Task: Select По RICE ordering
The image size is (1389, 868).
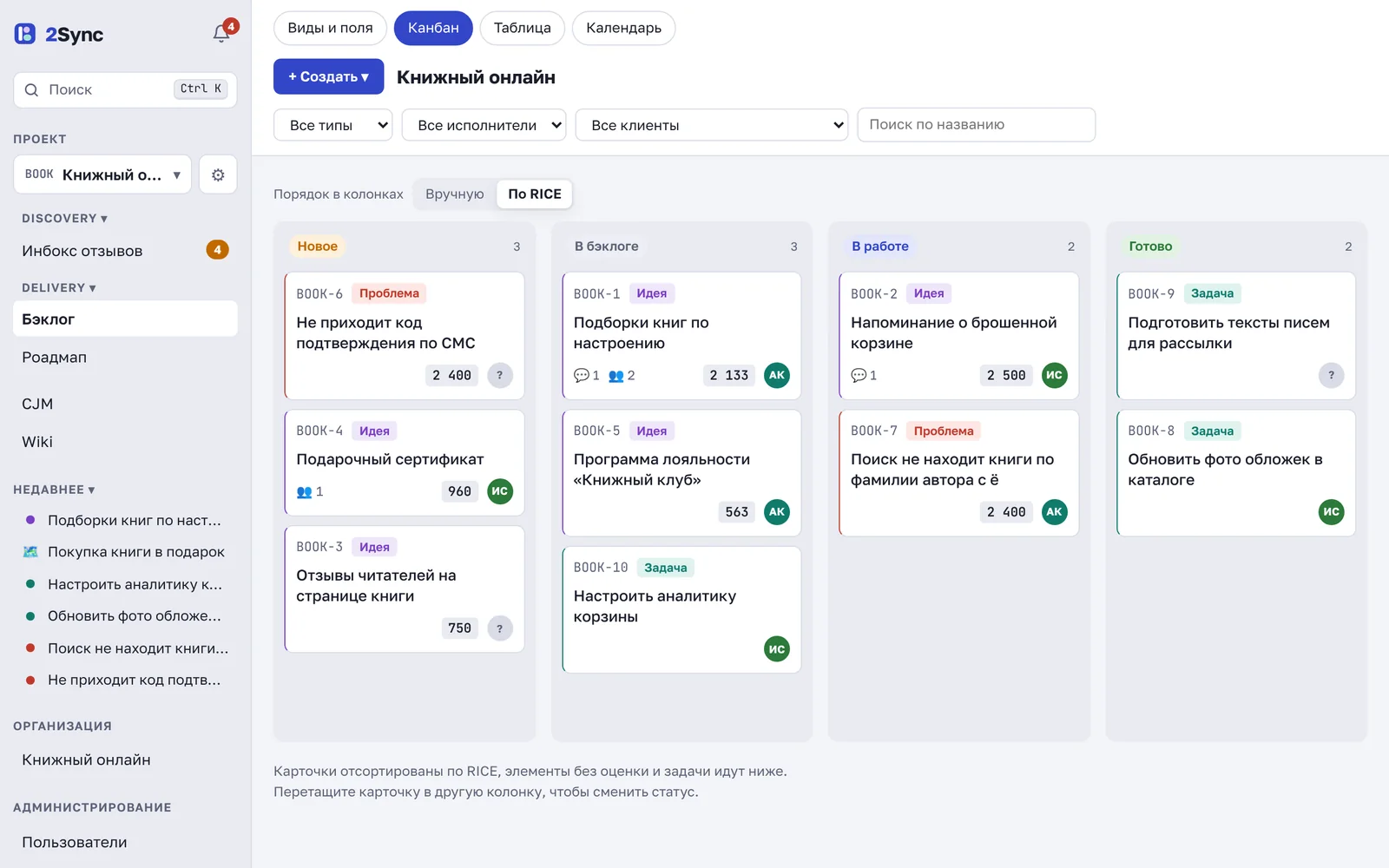Action: point(535,194)
